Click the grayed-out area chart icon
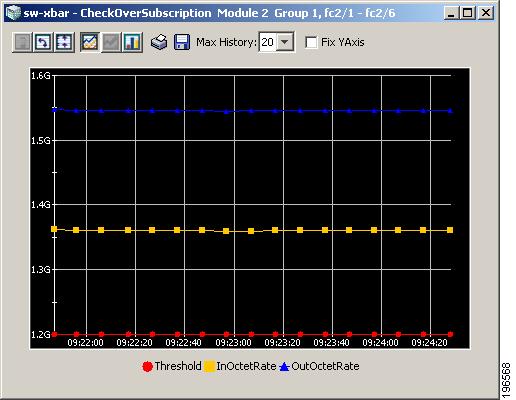The width and height of the screenshot is (516, 400). point(111,42)
